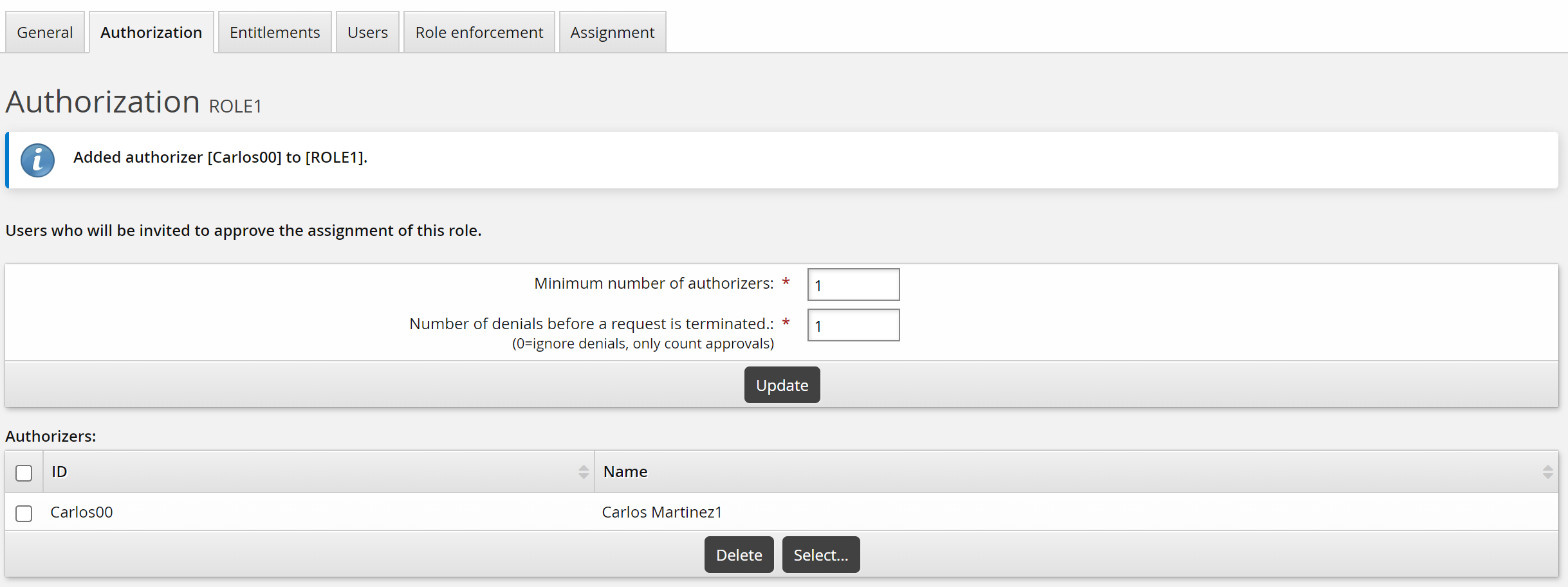The image size is (1568, 587).
Task: Click the Carlos Martinez1 name cell
Action: pyautogui.click(x=661, y=512)
